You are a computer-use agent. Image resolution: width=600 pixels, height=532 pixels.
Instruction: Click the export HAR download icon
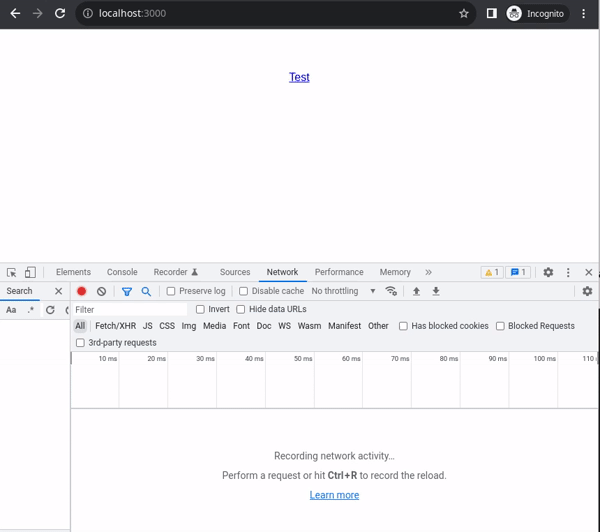436,291
